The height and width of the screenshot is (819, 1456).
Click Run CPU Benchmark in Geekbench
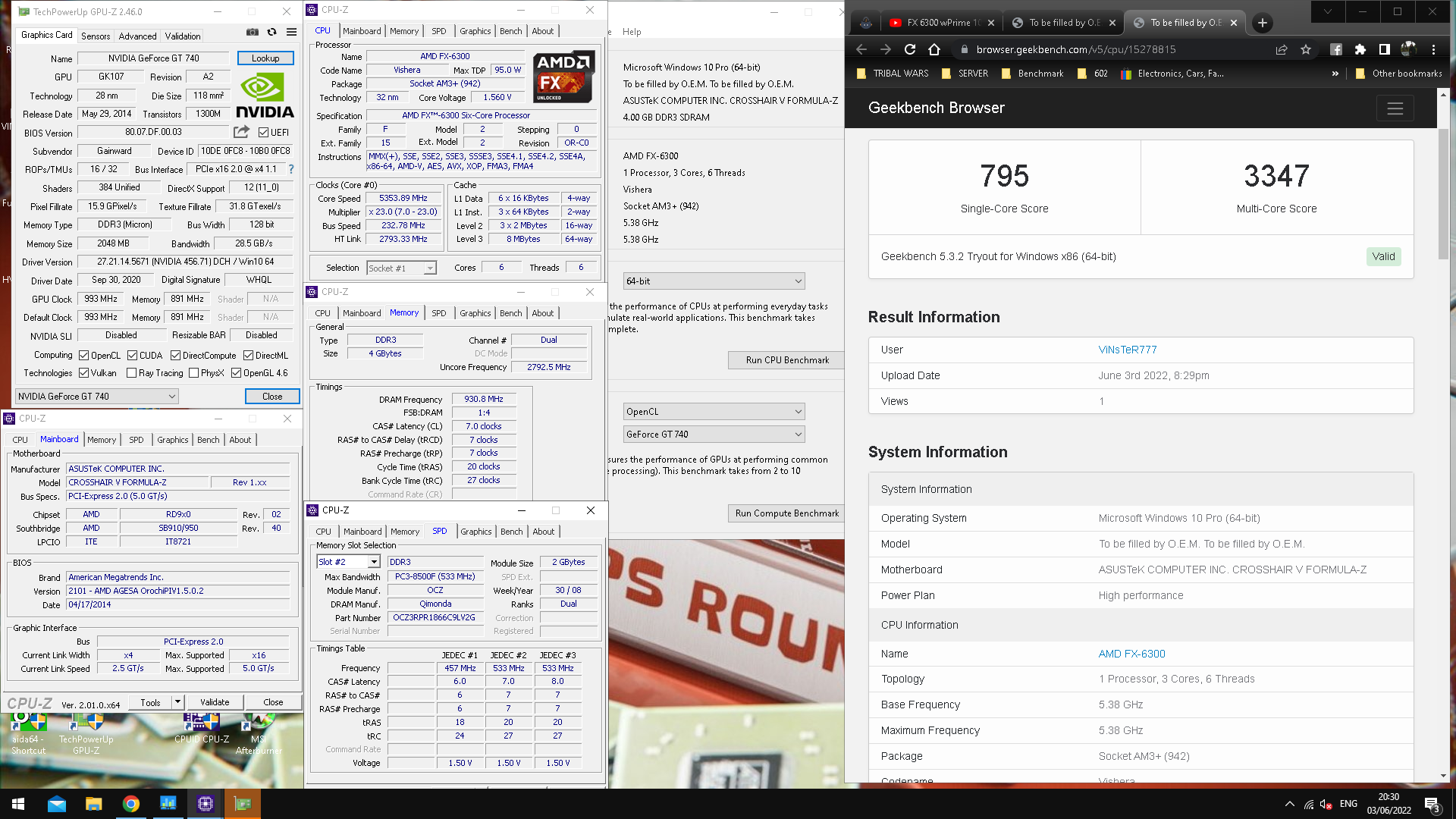[x=787, y=360]
